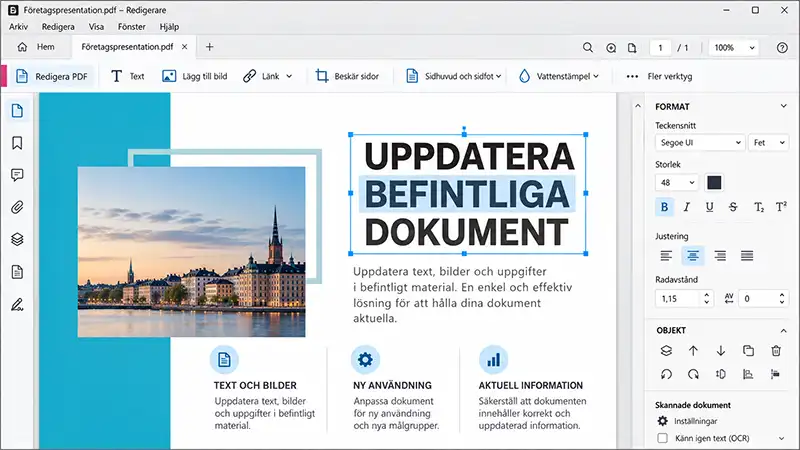The image size is (800, 450).
Task: Click character spacing stepper arrows for 0
Action: point(782,298)
